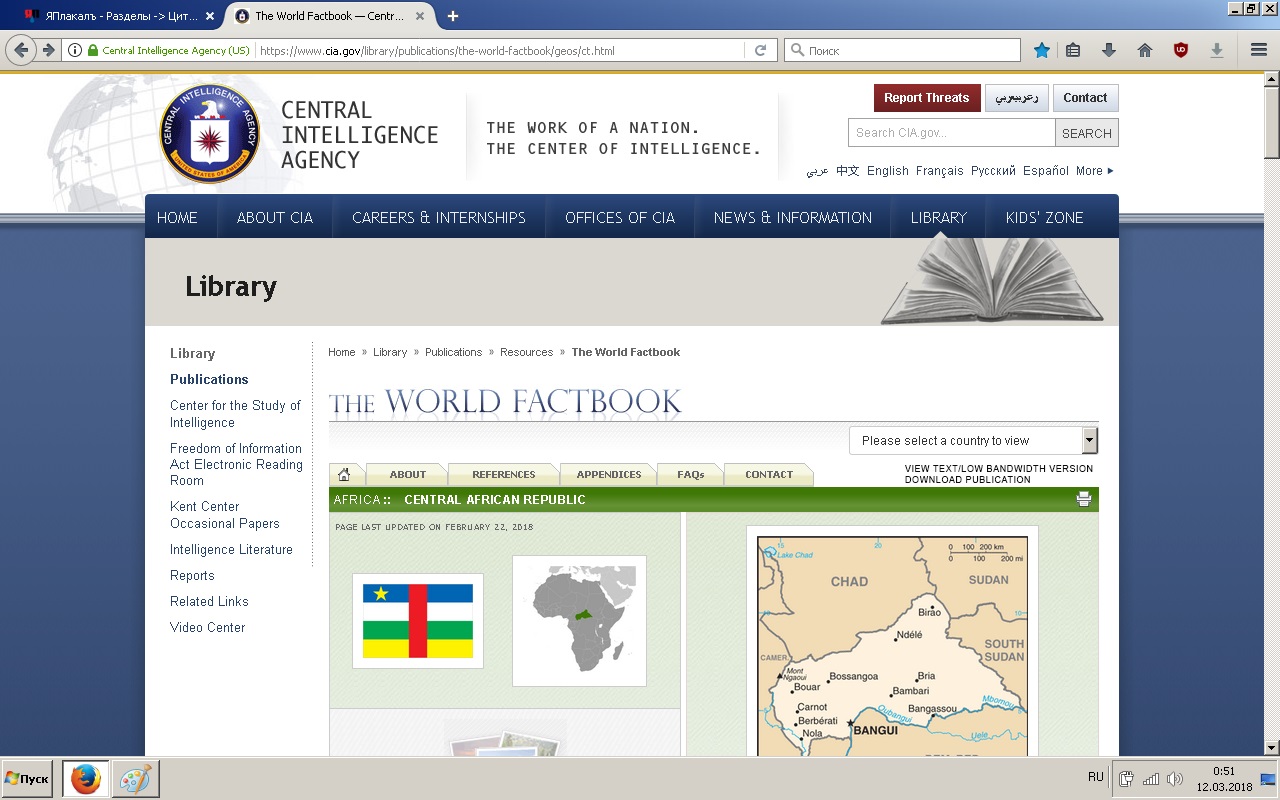Click Download Publication link
The height and width of the screenshot is (800, 1280).
point(968,480)
